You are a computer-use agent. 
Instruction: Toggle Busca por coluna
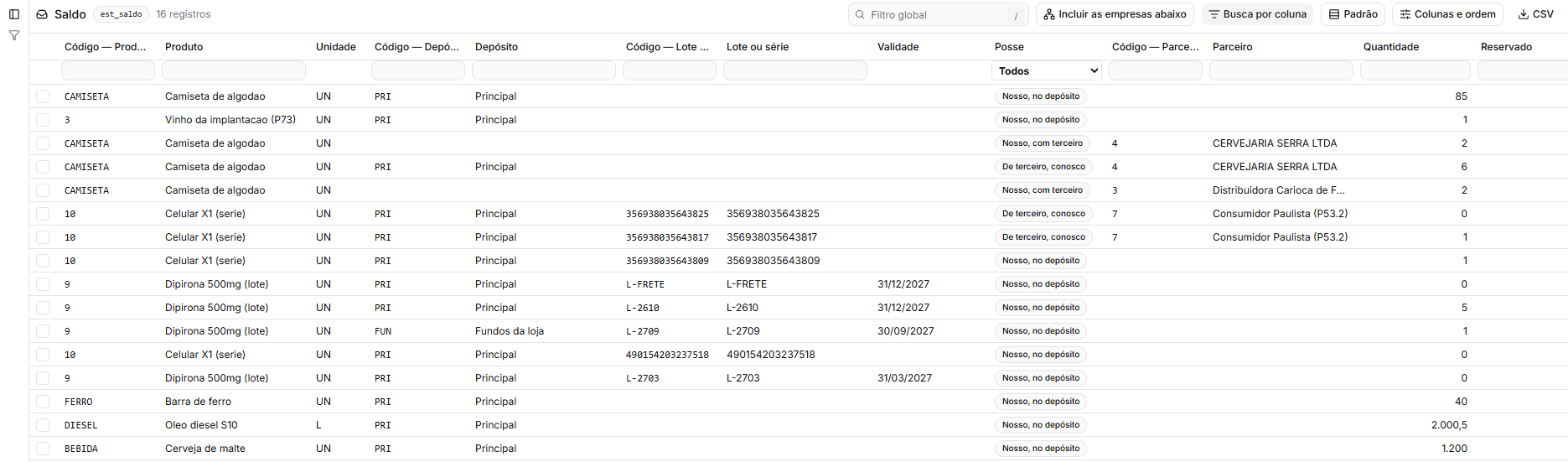coord(1257,15)
